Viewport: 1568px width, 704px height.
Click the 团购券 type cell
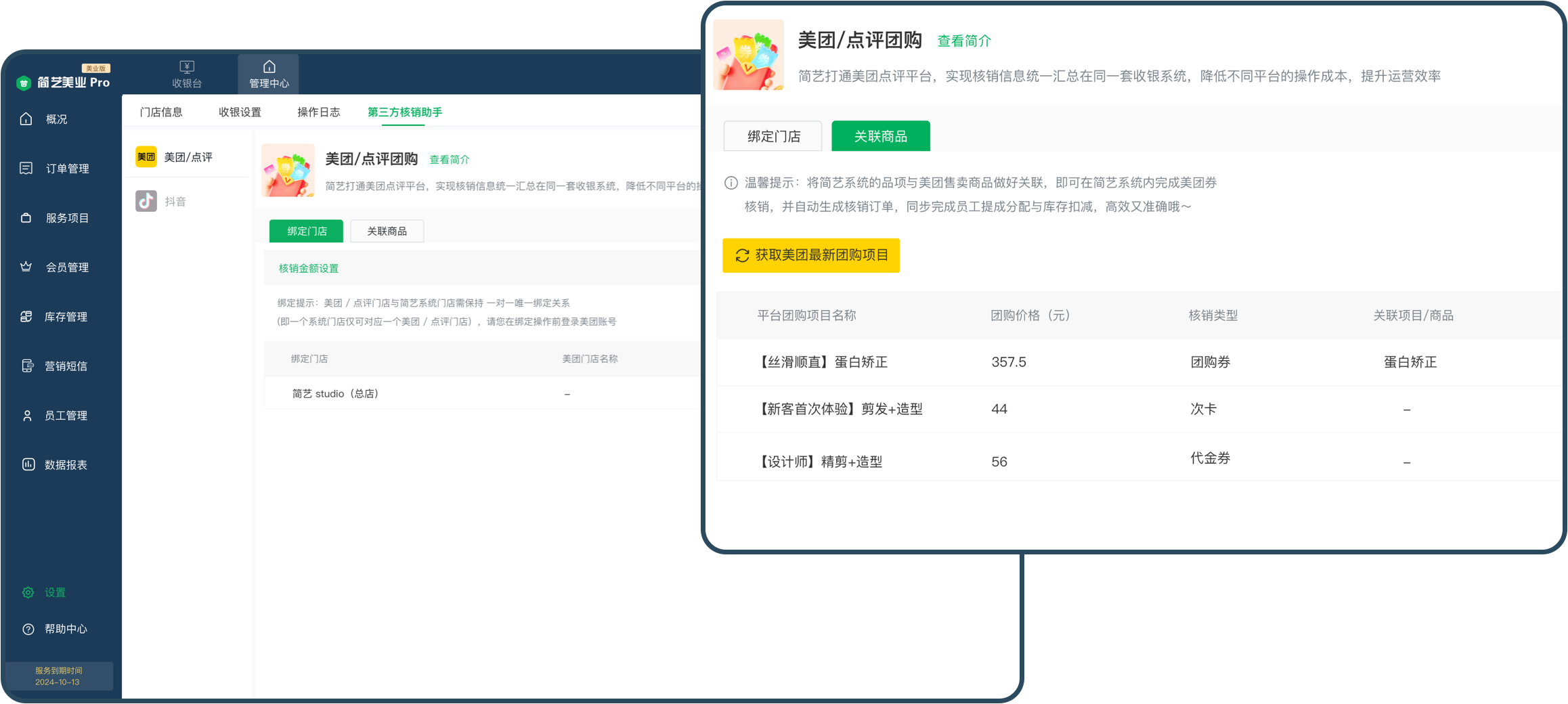(x=1211, y=362)
